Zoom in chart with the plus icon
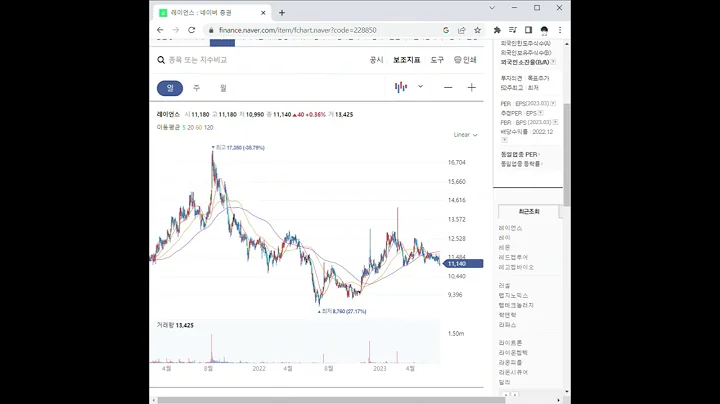720x404 pixels. click(x=472, y=87)
